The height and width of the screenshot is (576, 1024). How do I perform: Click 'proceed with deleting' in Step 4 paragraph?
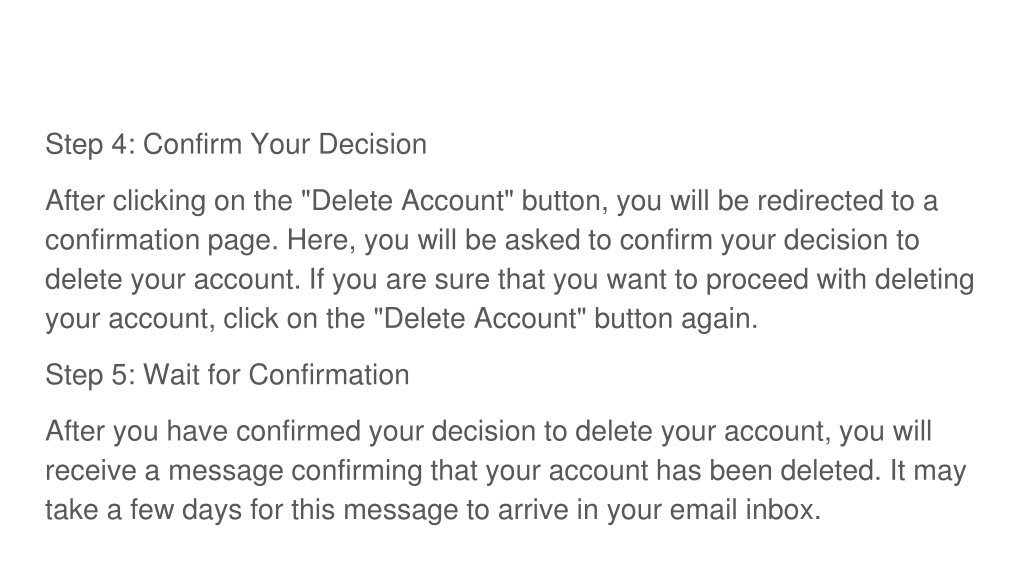tap(840, 280)
